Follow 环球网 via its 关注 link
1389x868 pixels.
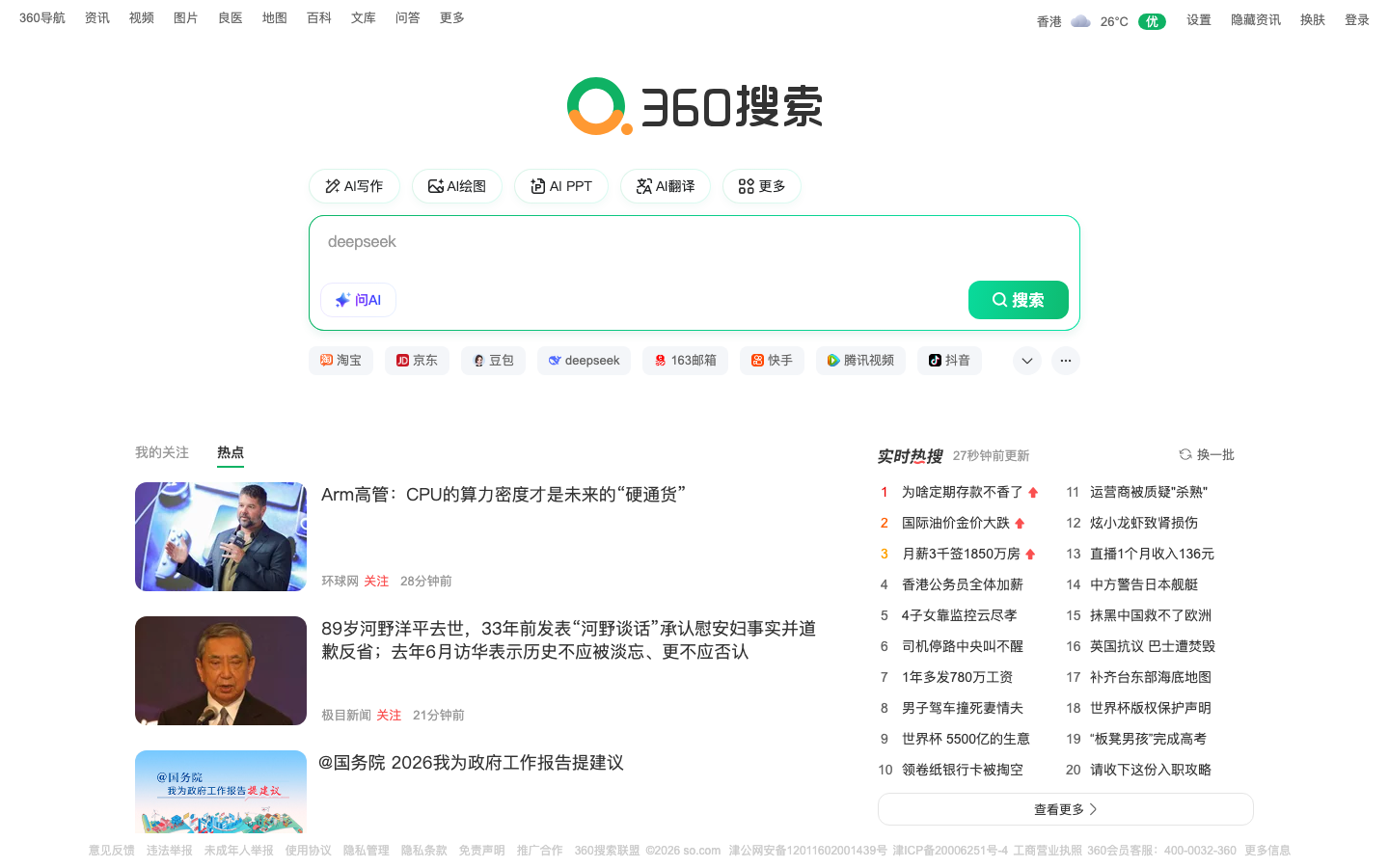click(376, 581)
